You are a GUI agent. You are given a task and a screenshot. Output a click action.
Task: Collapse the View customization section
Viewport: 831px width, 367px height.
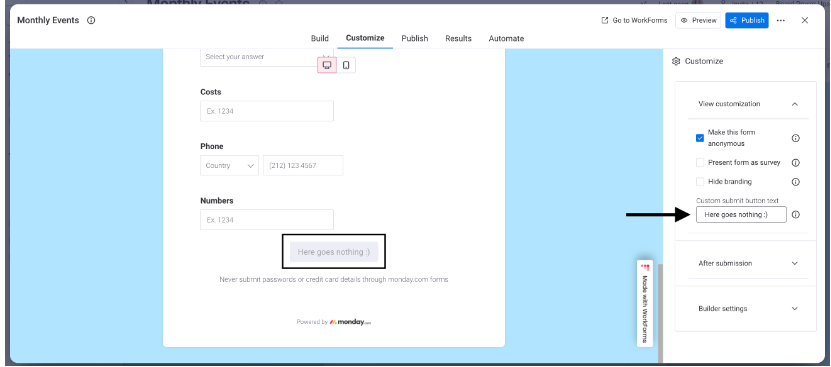point(794,104)
